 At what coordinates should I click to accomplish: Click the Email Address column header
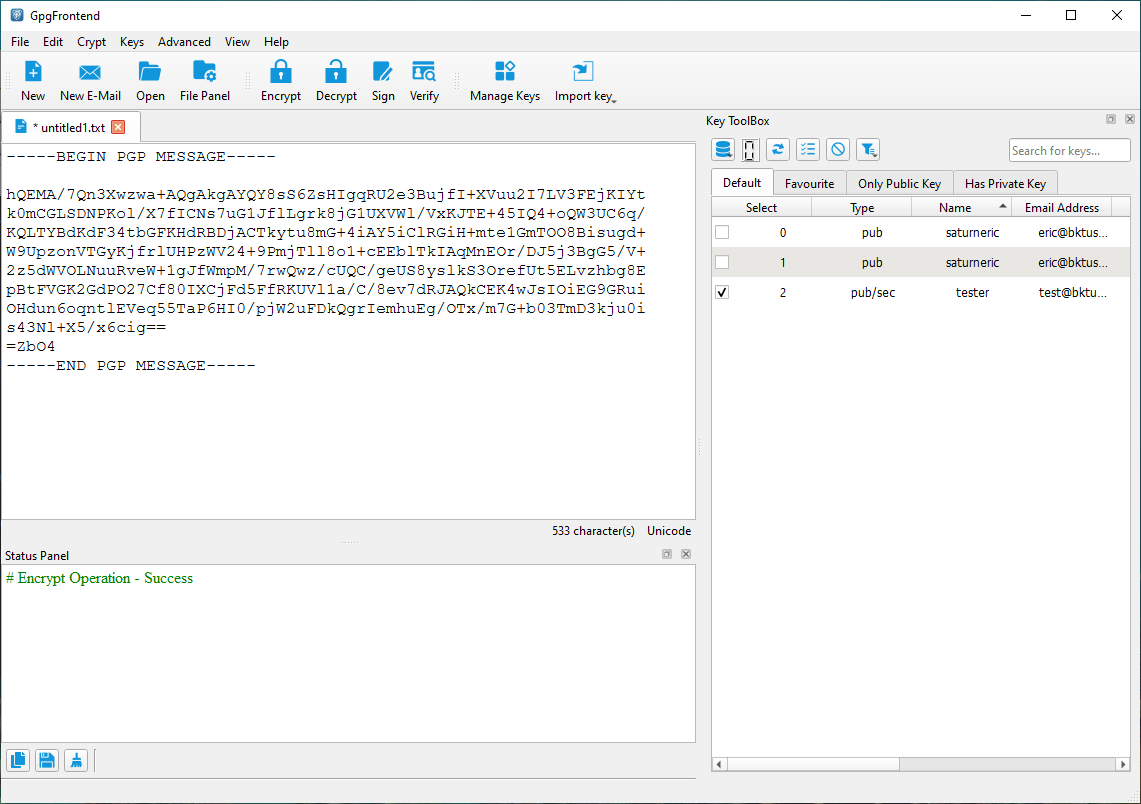tap(1062, 207)
